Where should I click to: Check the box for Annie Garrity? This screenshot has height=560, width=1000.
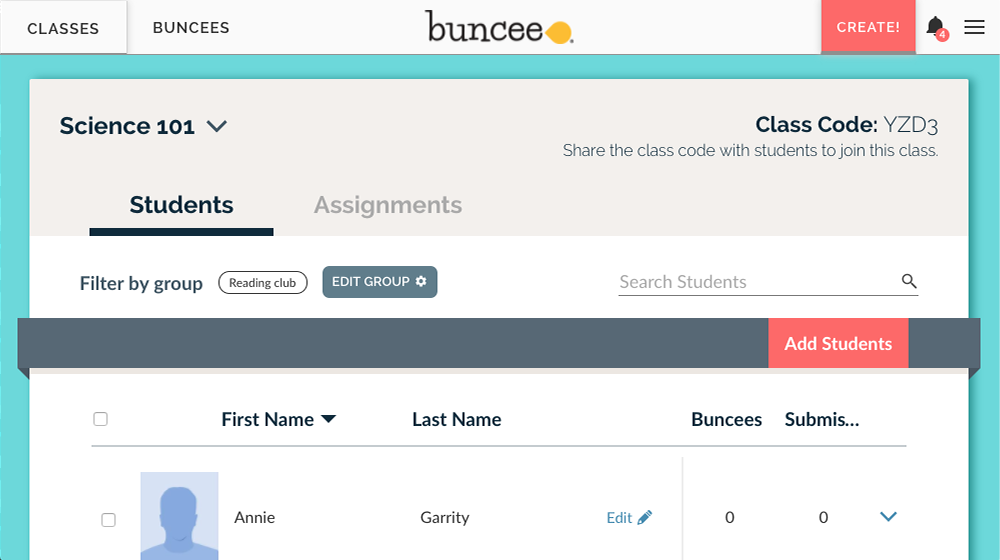point(108,519)
